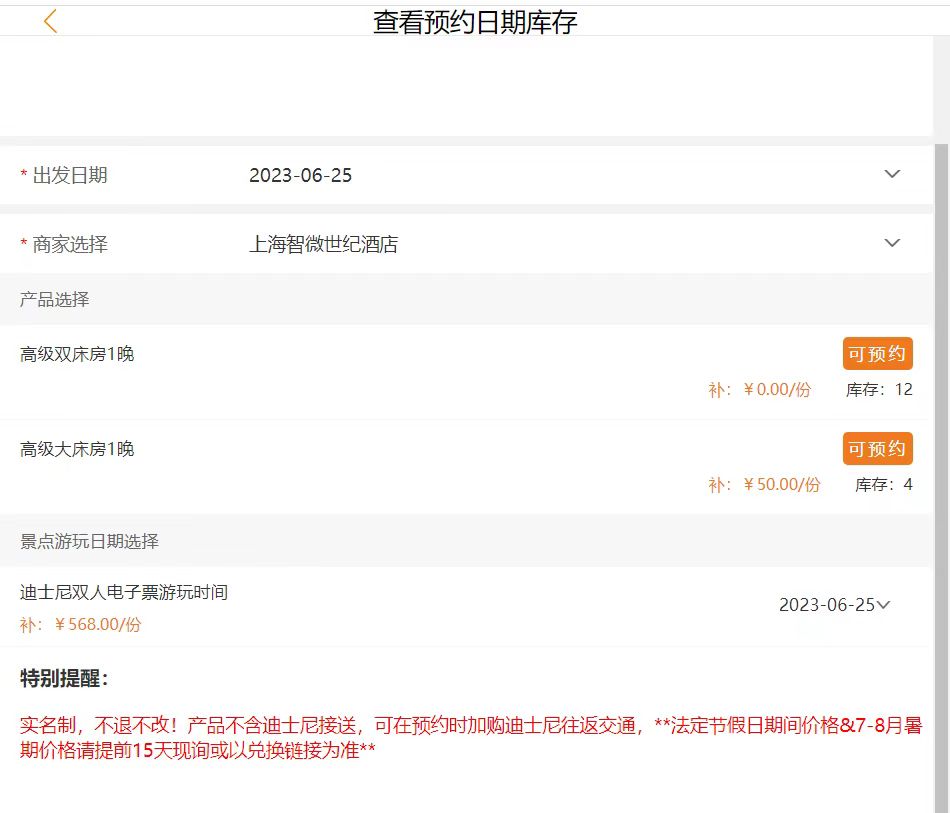Viewport: 950px width, 813px height.
Task: Select the departure date value 2023-06-25
Action: click(300, 176)
